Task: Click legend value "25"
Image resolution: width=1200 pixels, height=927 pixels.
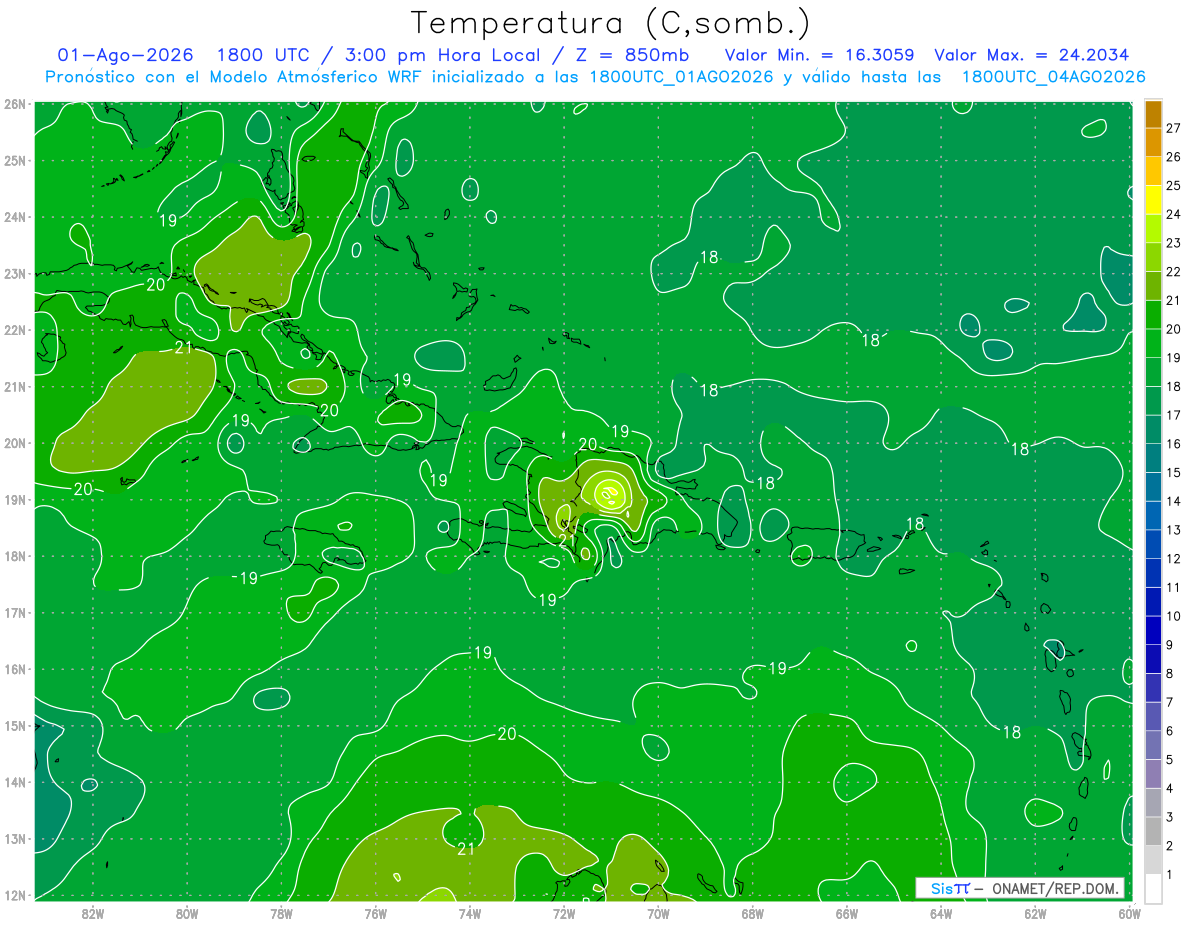Action: click(x=1173, y=185)
